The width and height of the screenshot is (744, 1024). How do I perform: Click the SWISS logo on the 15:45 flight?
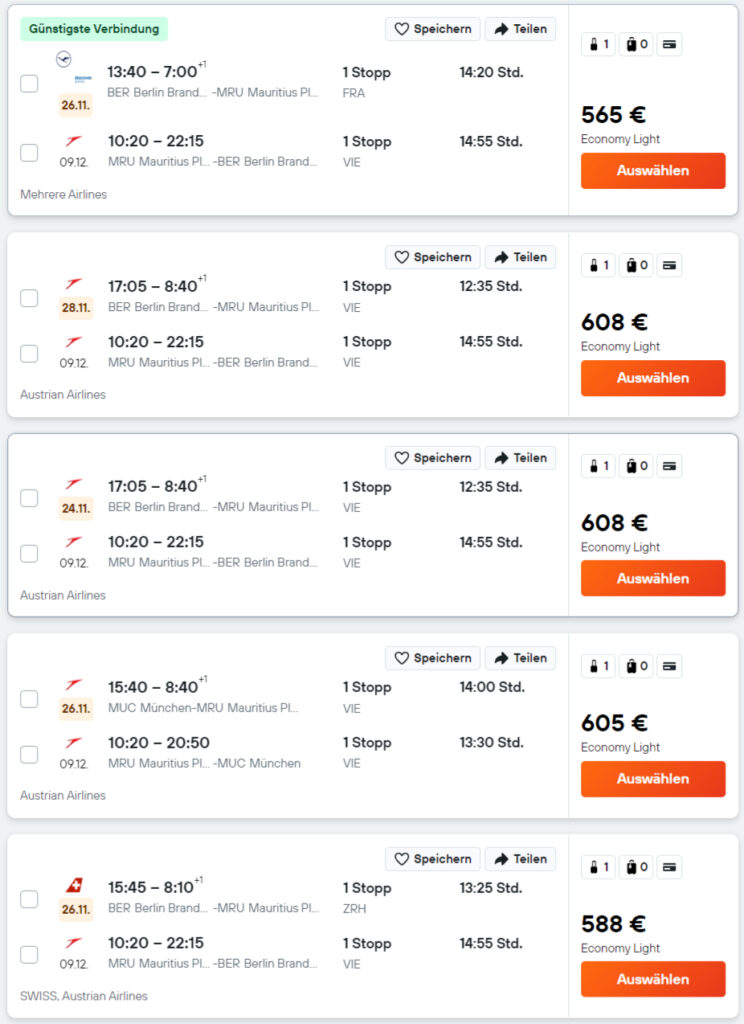tap(74, 886)
